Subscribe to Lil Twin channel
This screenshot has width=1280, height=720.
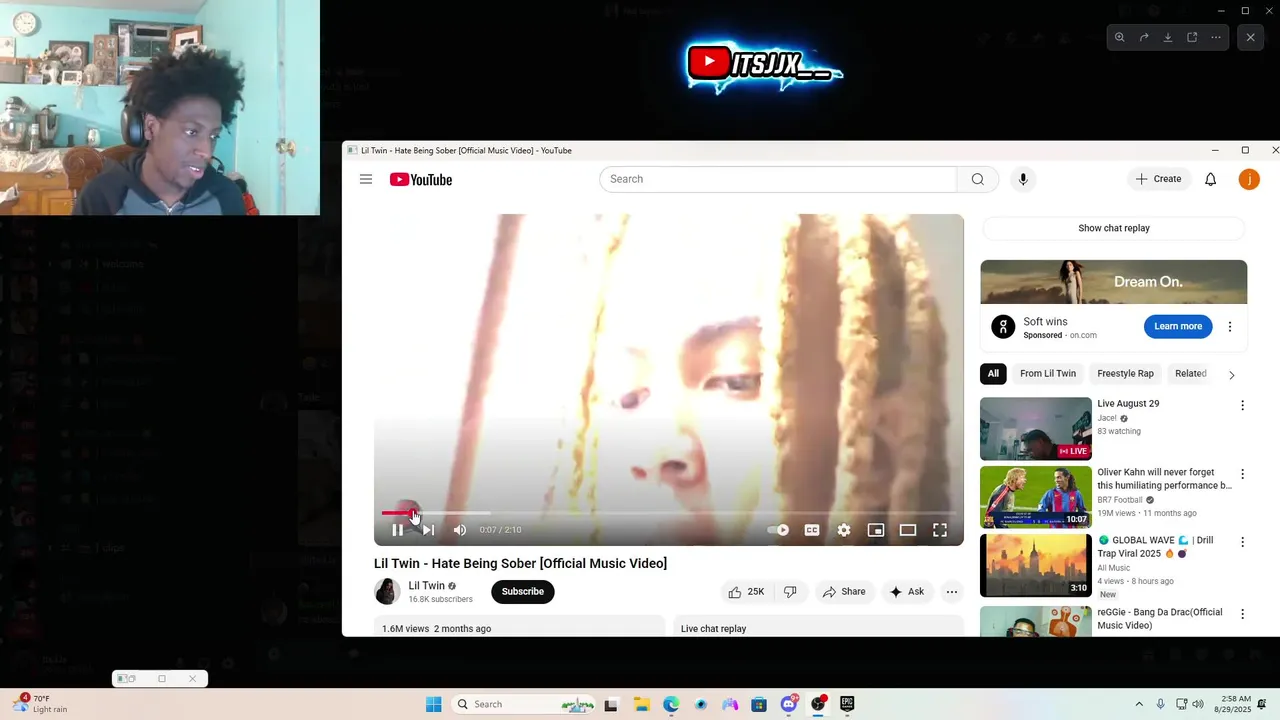522,592
